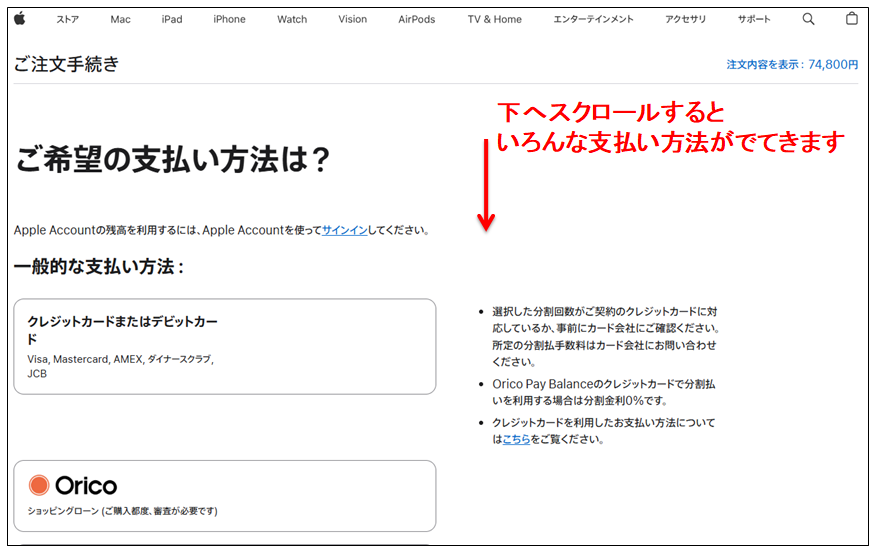Click the 選択した分割回数 bullet text
The width and height of the screenshot is (876, 557).
coord(606,336)
